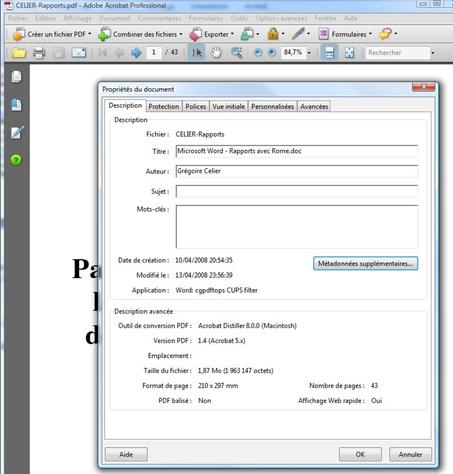Screen dimensions: 453x474
Task: Switch to the Polices tab
Action: [x=196, y=106]
